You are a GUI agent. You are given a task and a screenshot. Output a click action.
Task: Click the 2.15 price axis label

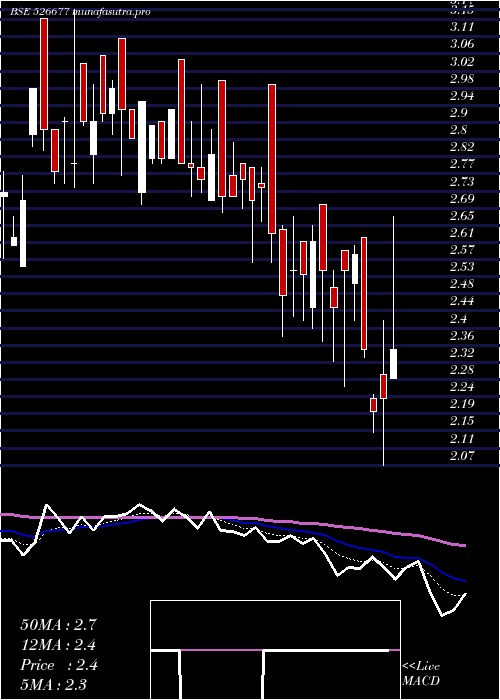462,421
